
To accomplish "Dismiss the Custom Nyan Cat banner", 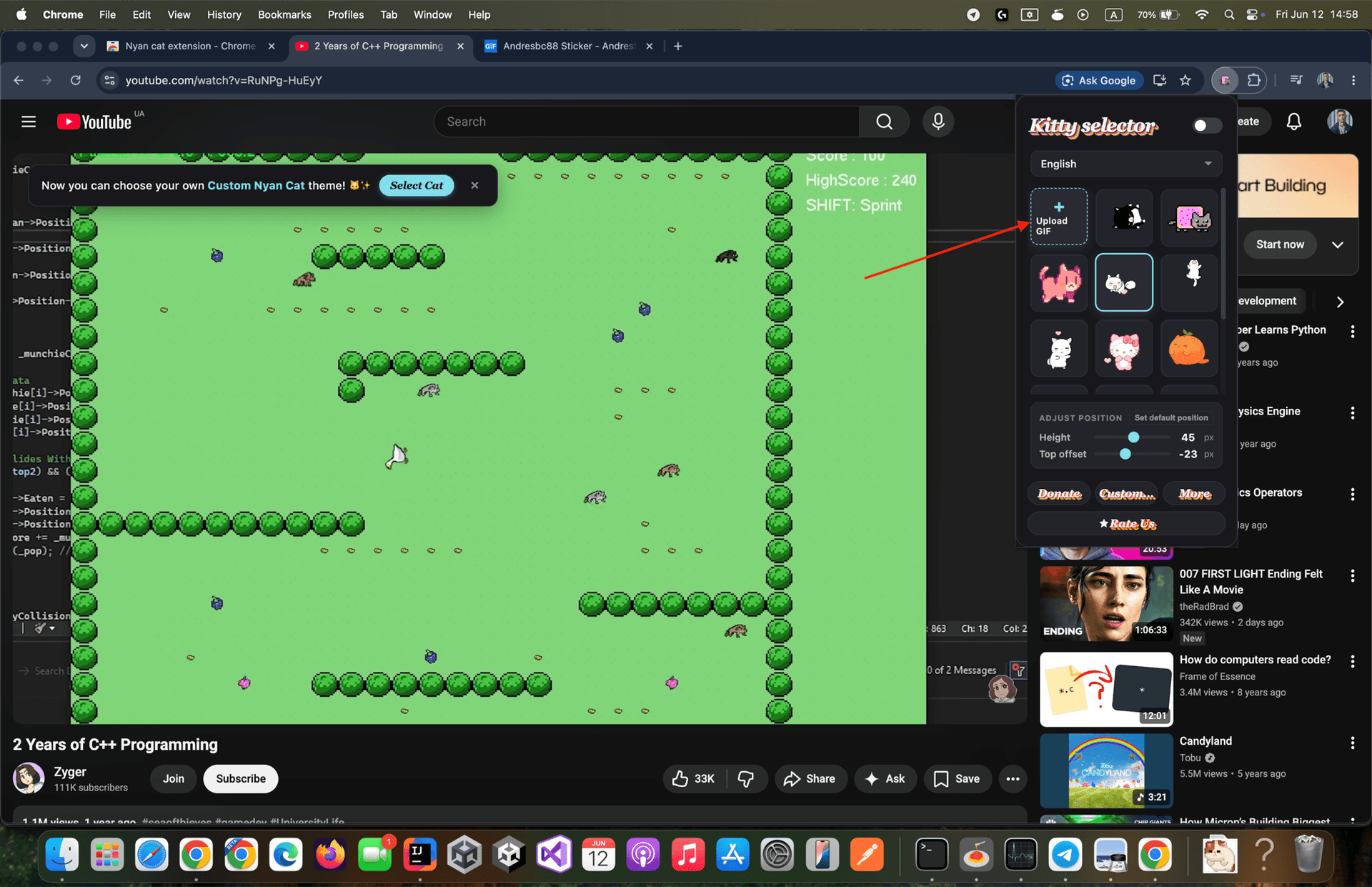I will pyautogui.click(x=474, y=185).
